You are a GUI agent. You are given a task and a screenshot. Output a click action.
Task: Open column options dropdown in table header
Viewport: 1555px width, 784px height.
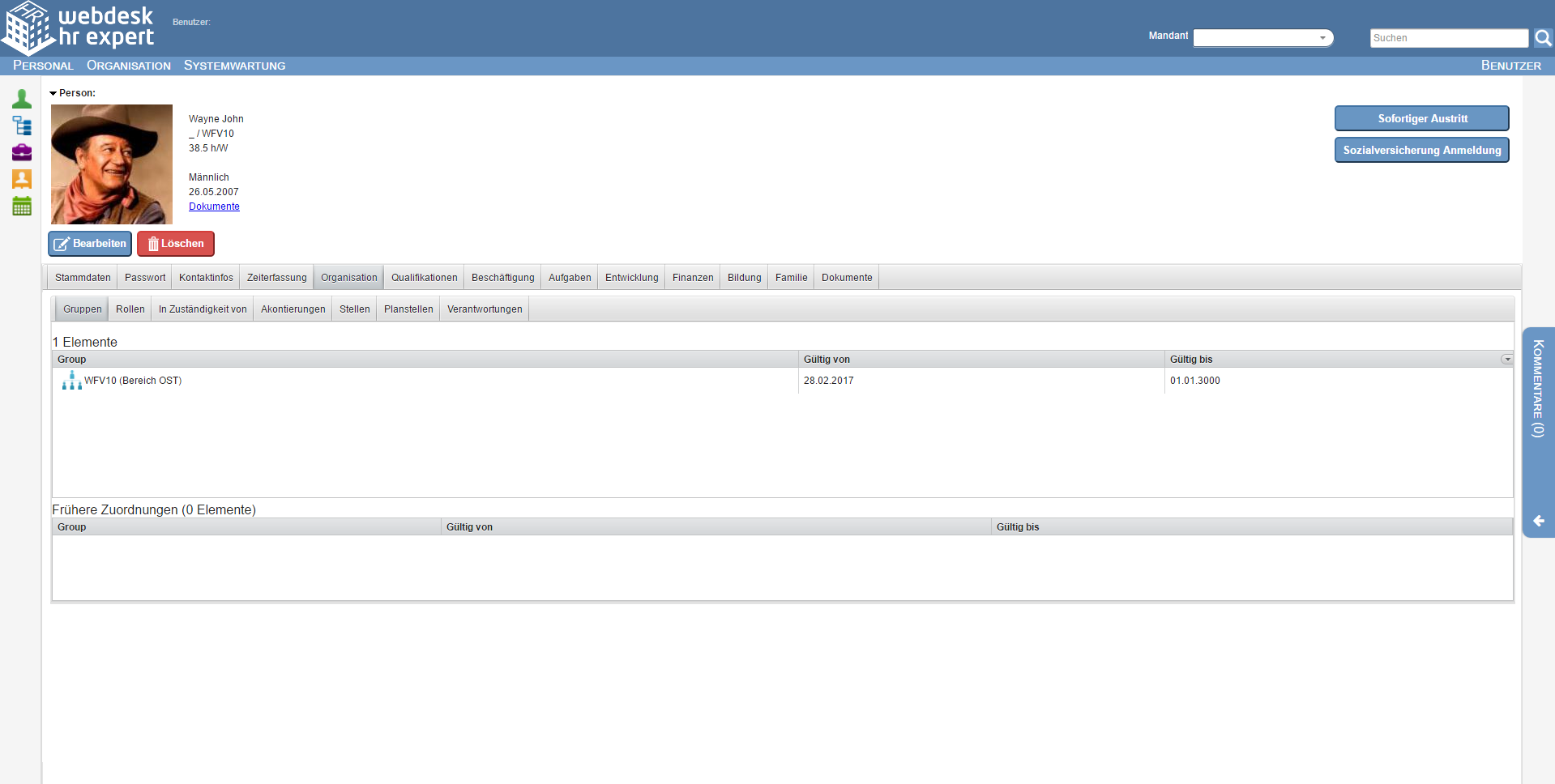pyautogui.click(x=1506, y=360)
